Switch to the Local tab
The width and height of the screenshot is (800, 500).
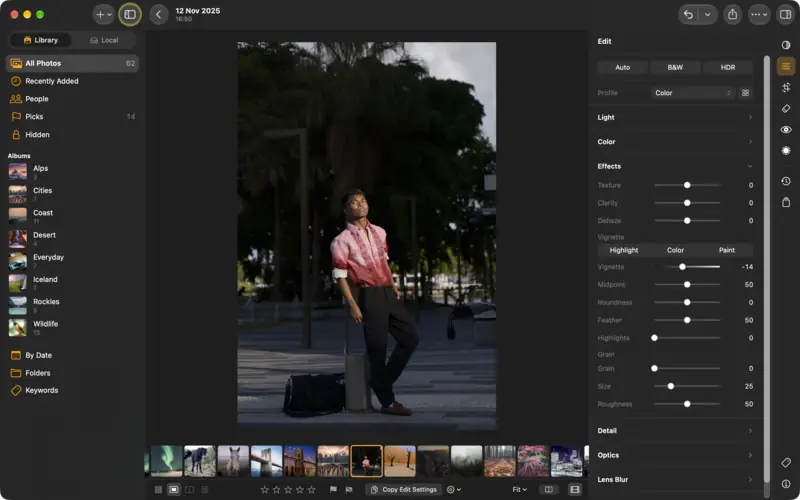click(x=104, y=40)
